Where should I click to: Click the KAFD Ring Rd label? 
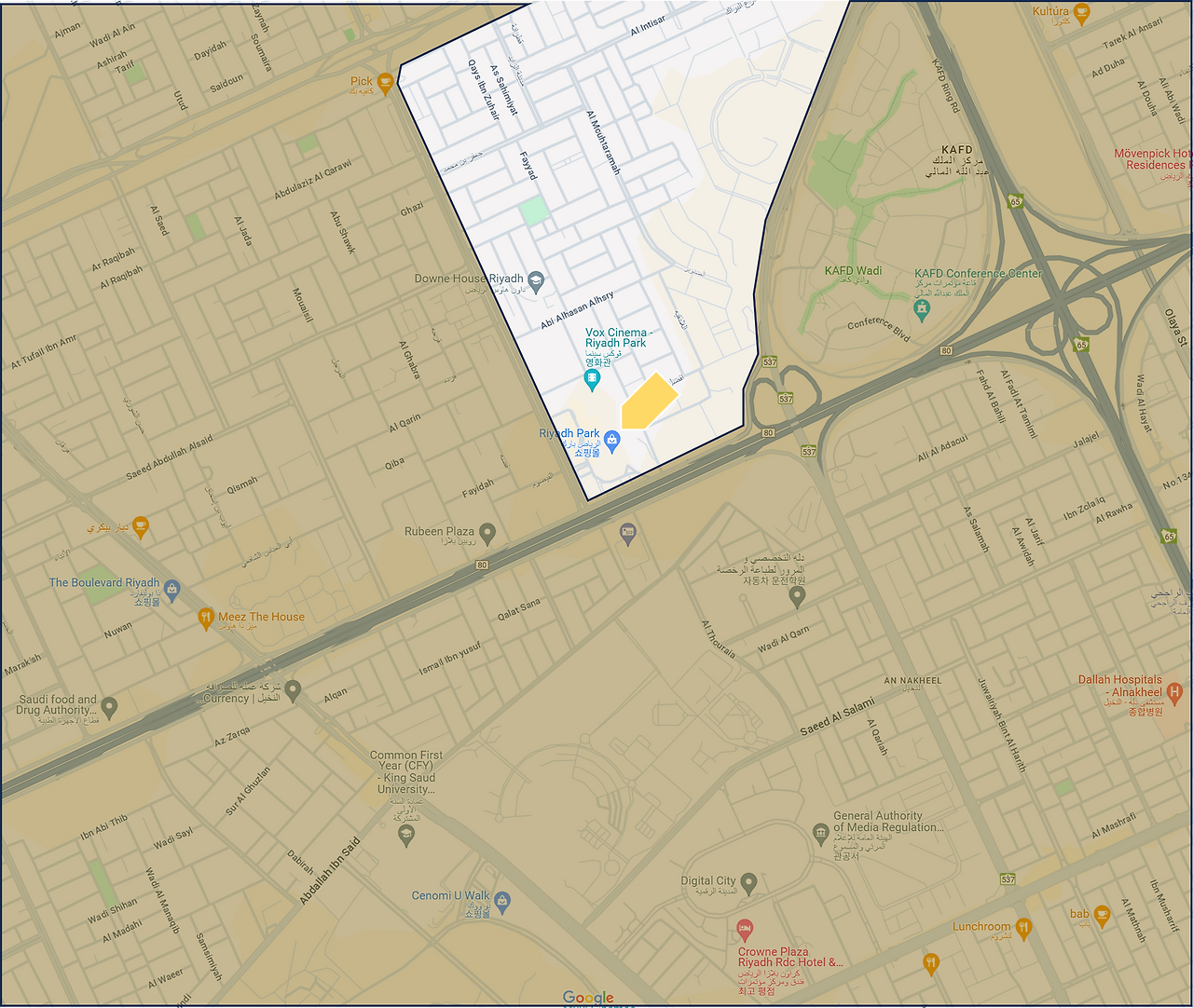945,87
